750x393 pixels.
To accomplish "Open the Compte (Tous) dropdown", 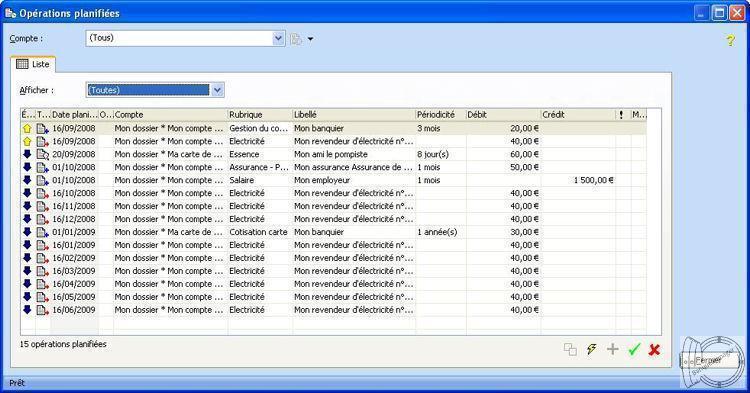I will (x=278, y=38).
